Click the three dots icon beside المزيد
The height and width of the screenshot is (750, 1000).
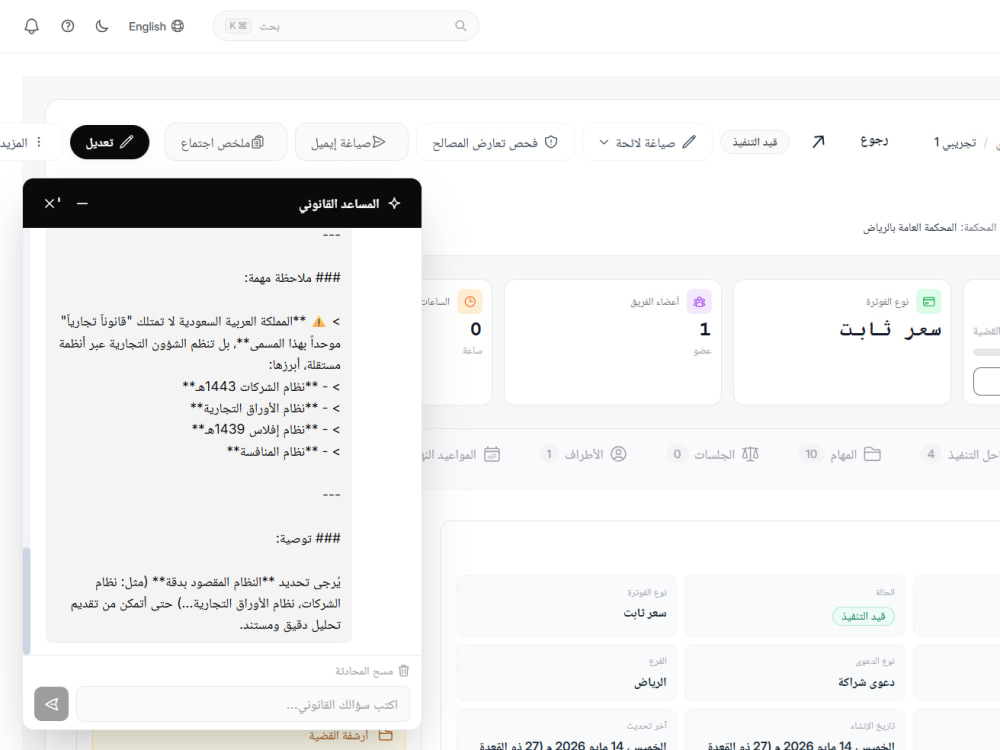point(39,142)
